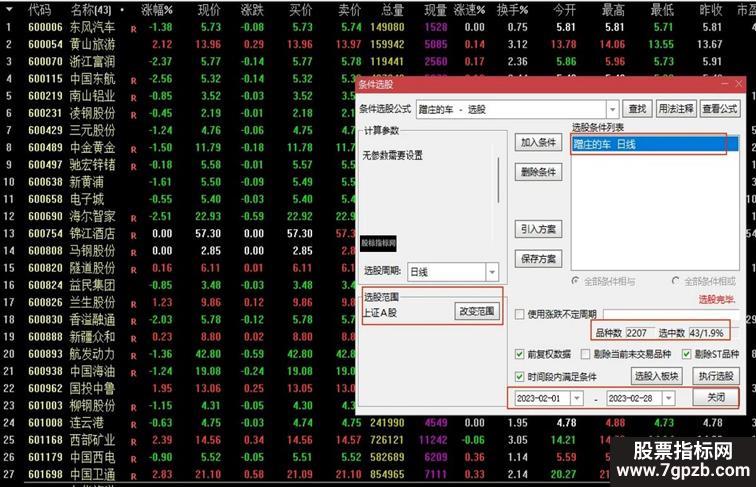Sort by the 代码 column header

(40, 9)
